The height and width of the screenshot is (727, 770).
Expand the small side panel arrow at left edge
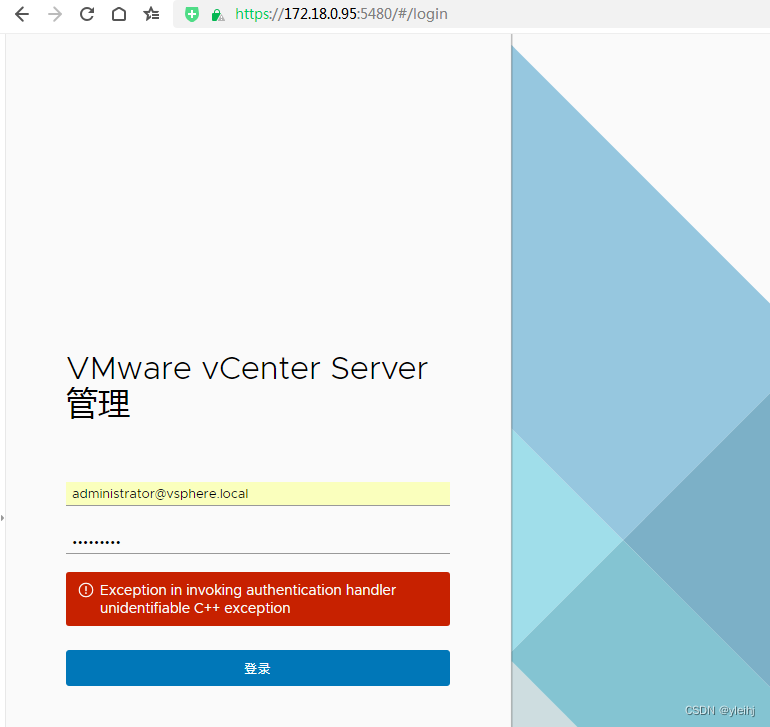point(2,518)
